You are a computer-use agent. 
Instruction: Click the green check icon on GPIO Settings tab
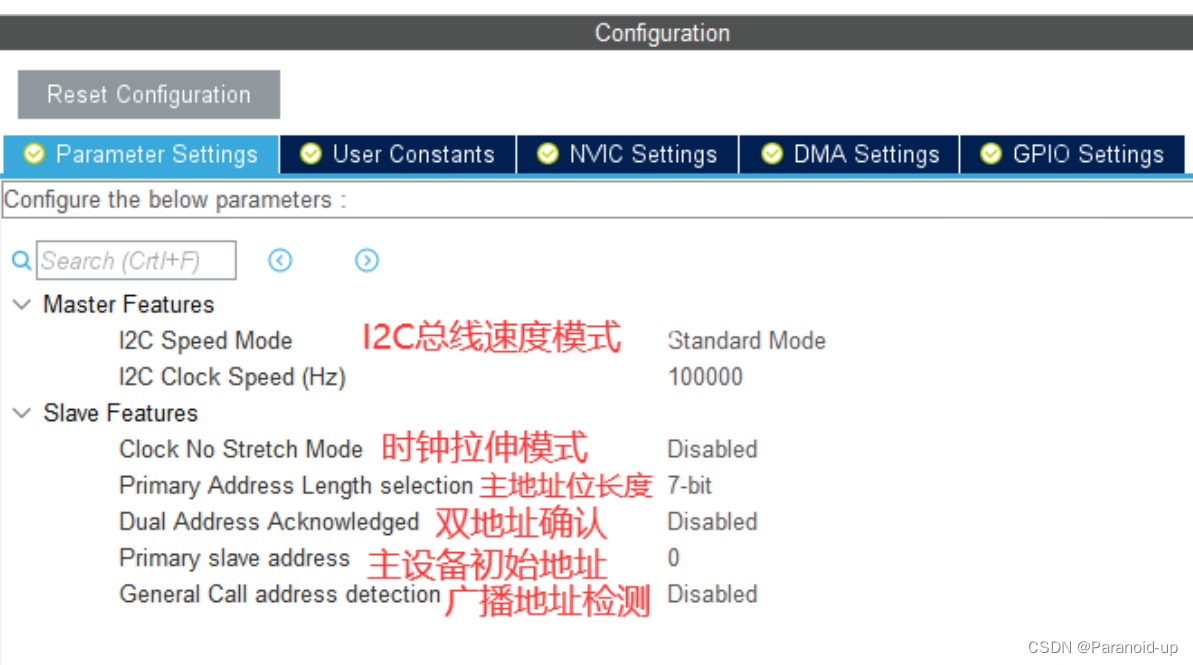click(x=990, y=154)
